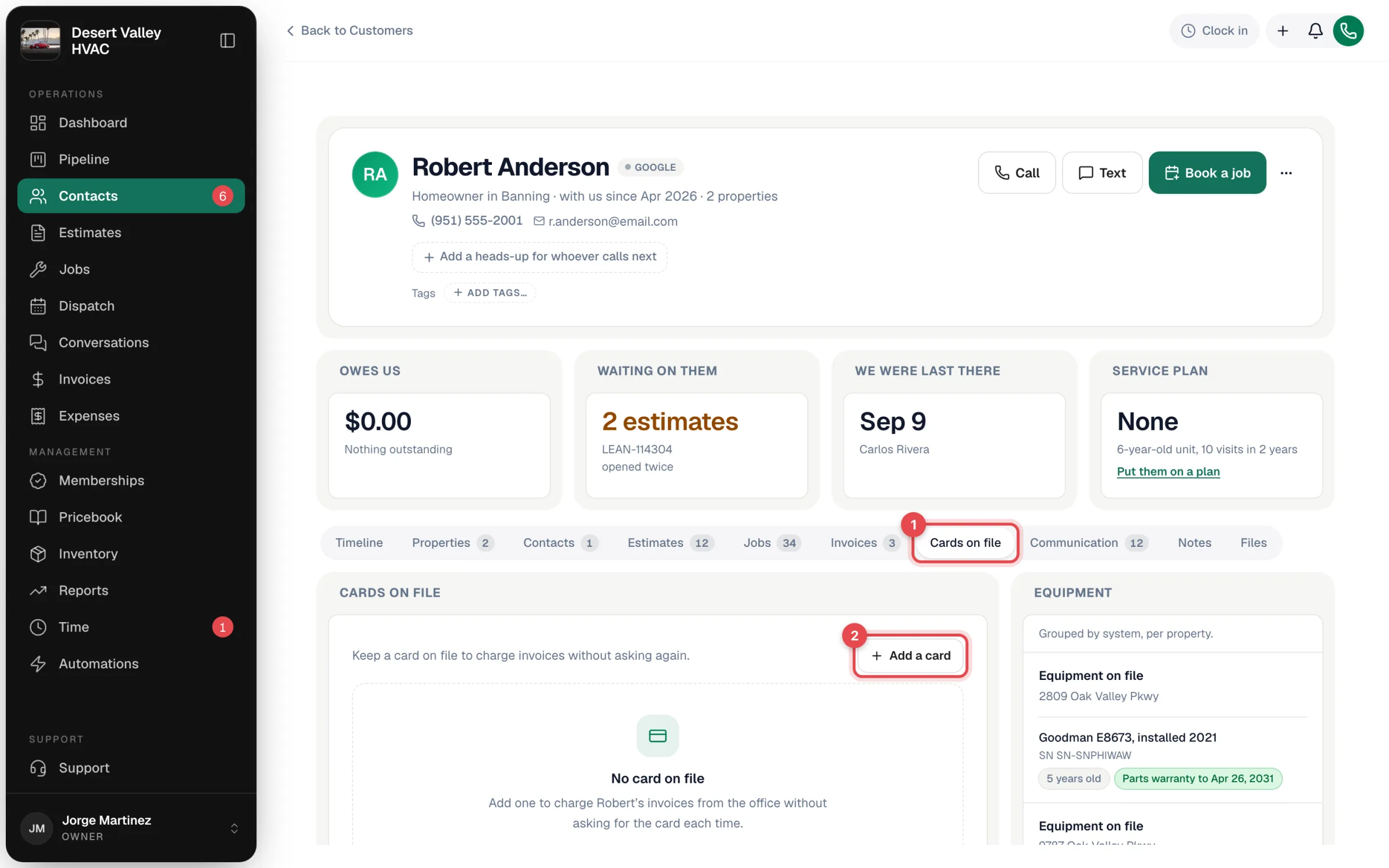Click the Clock in button
Image resolution: width=1389 pixels, height=868 pixels.
click(1214, 31)
